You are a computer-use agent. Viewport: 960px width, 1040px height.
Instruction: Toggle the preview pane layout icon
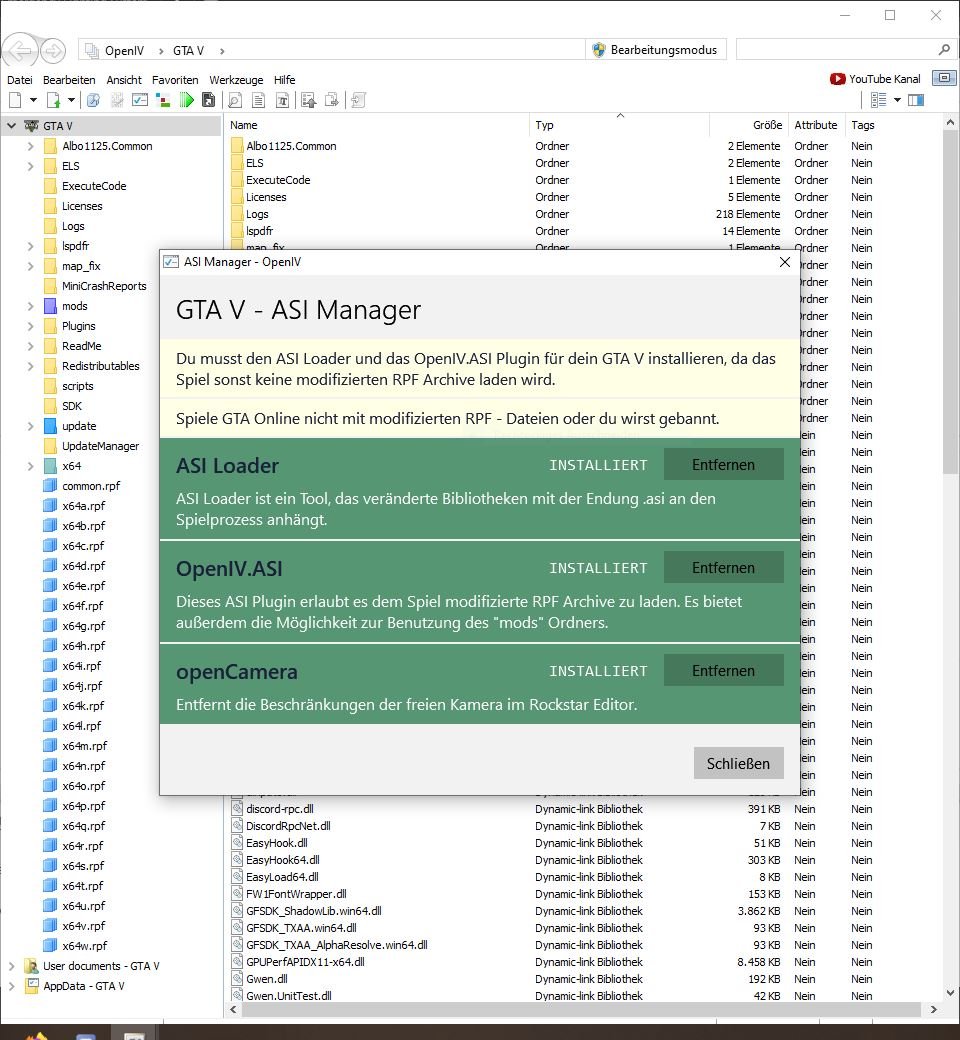coord(915,100)
